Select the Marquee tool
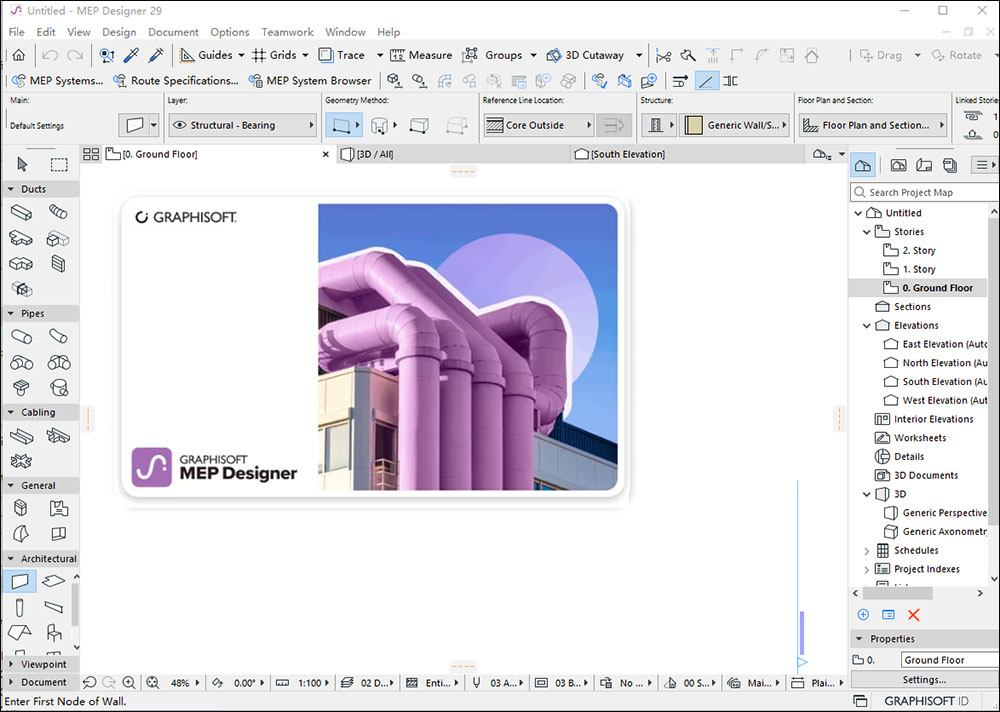Image resolution: width=1000 pixels, height=712 pixels. [x=59, y=165]
